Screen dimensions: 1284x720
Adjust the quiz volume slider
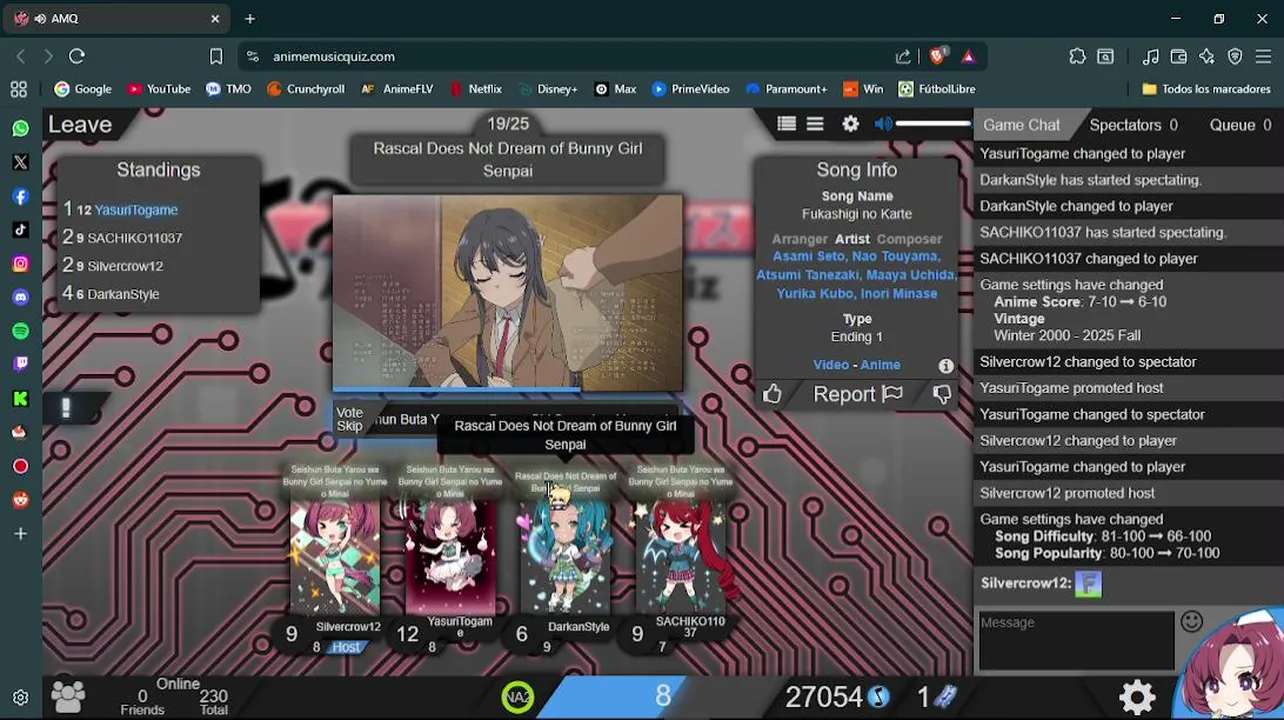point(933,124)
